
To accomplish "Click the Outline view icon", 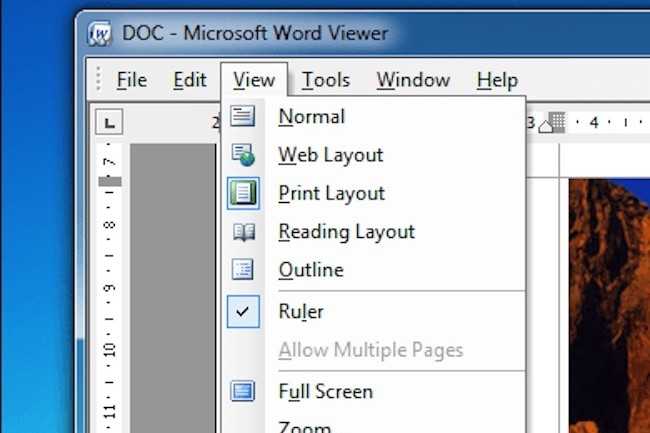I will (243, 270).
